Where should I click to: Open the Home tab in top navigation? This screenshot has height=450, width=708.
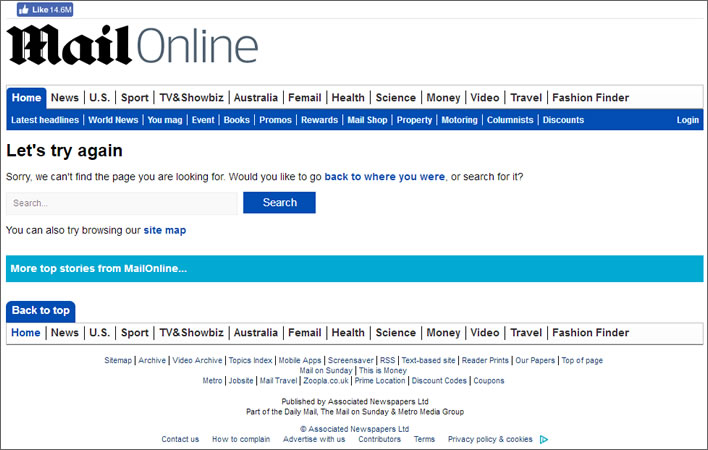tap(26, 97)
